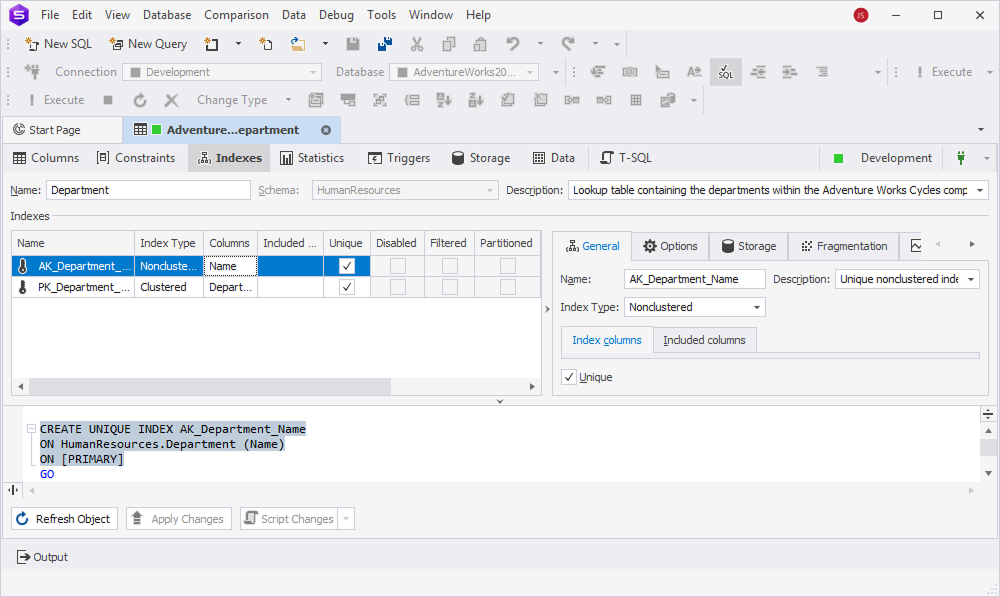Click the table Name input field
Screen dimensions: 1000x597
coord(148,190)
